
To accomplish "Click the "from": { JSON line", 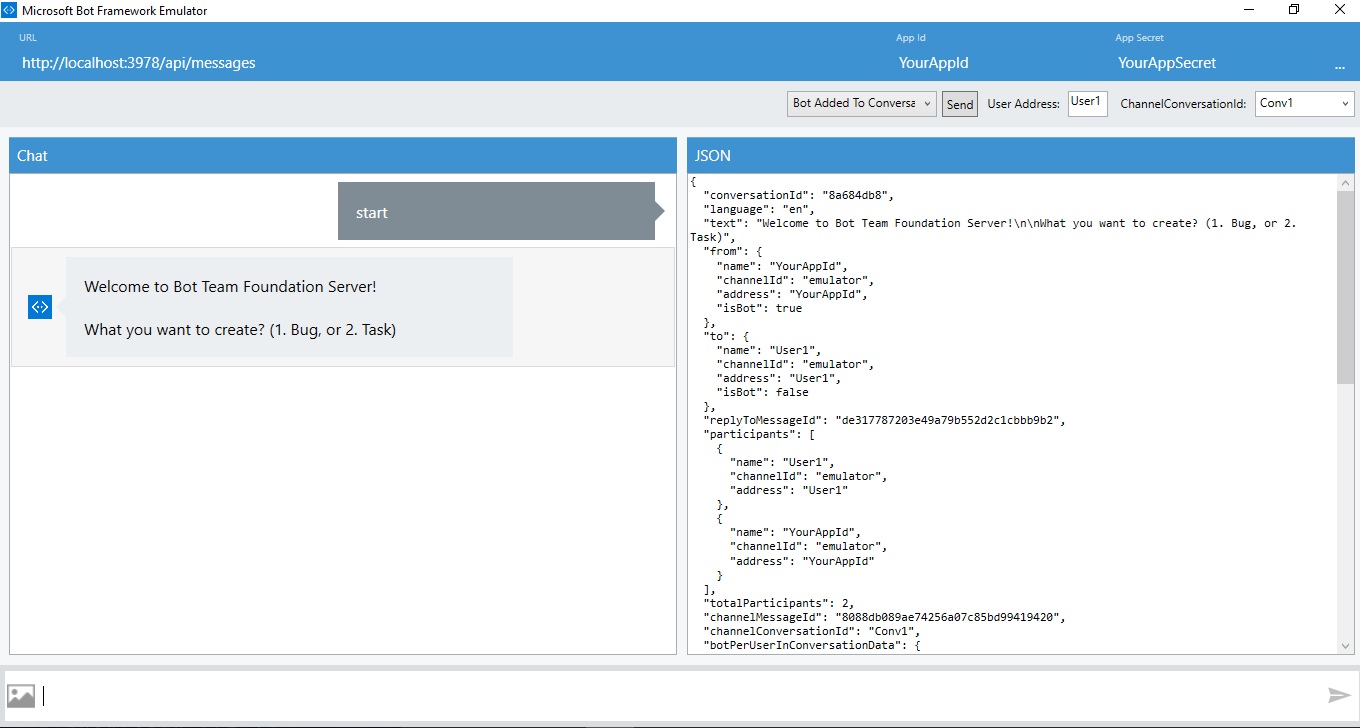I will coord(733,251).
